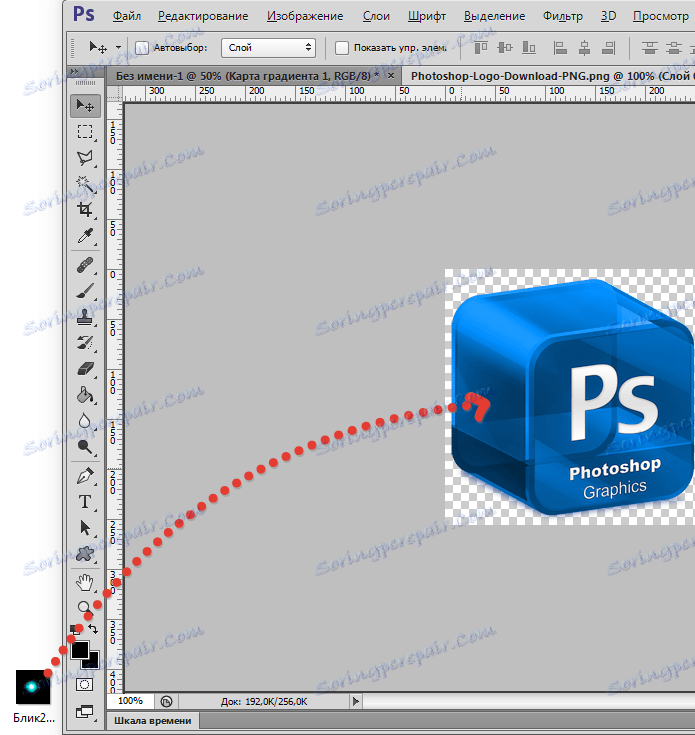Switch to Photoshop-Logo-Download-PNG.png tab
Image resolution: width=695 pixels, height=735 pixels.
(x=548, y=76)
